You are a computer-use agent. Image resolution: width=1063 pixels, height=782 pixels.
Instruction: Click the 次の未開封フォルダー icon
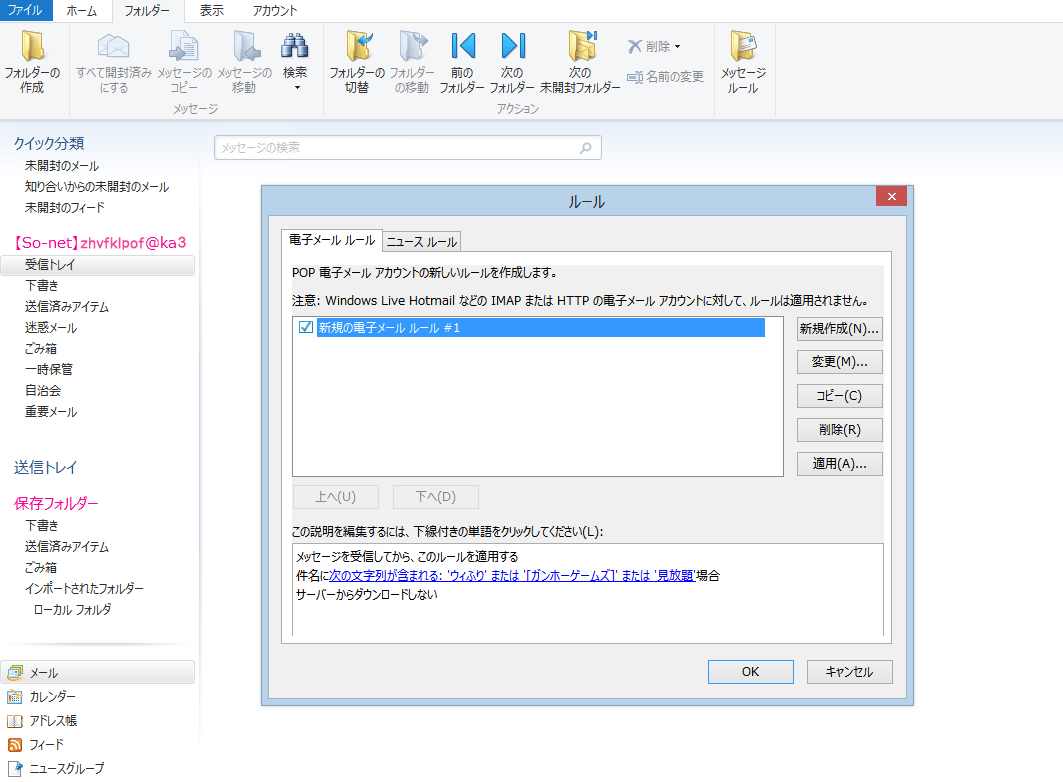(x=582, y=46)
